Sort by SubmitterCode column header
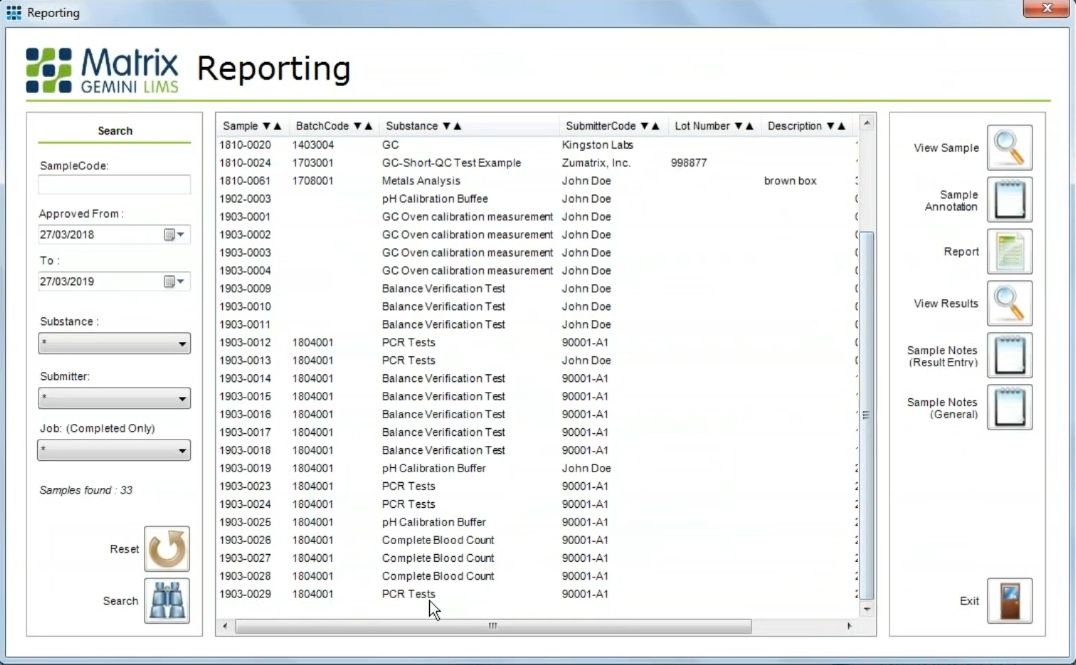The height and width of the screenshot is (665, 1076). tap(612, 126)
